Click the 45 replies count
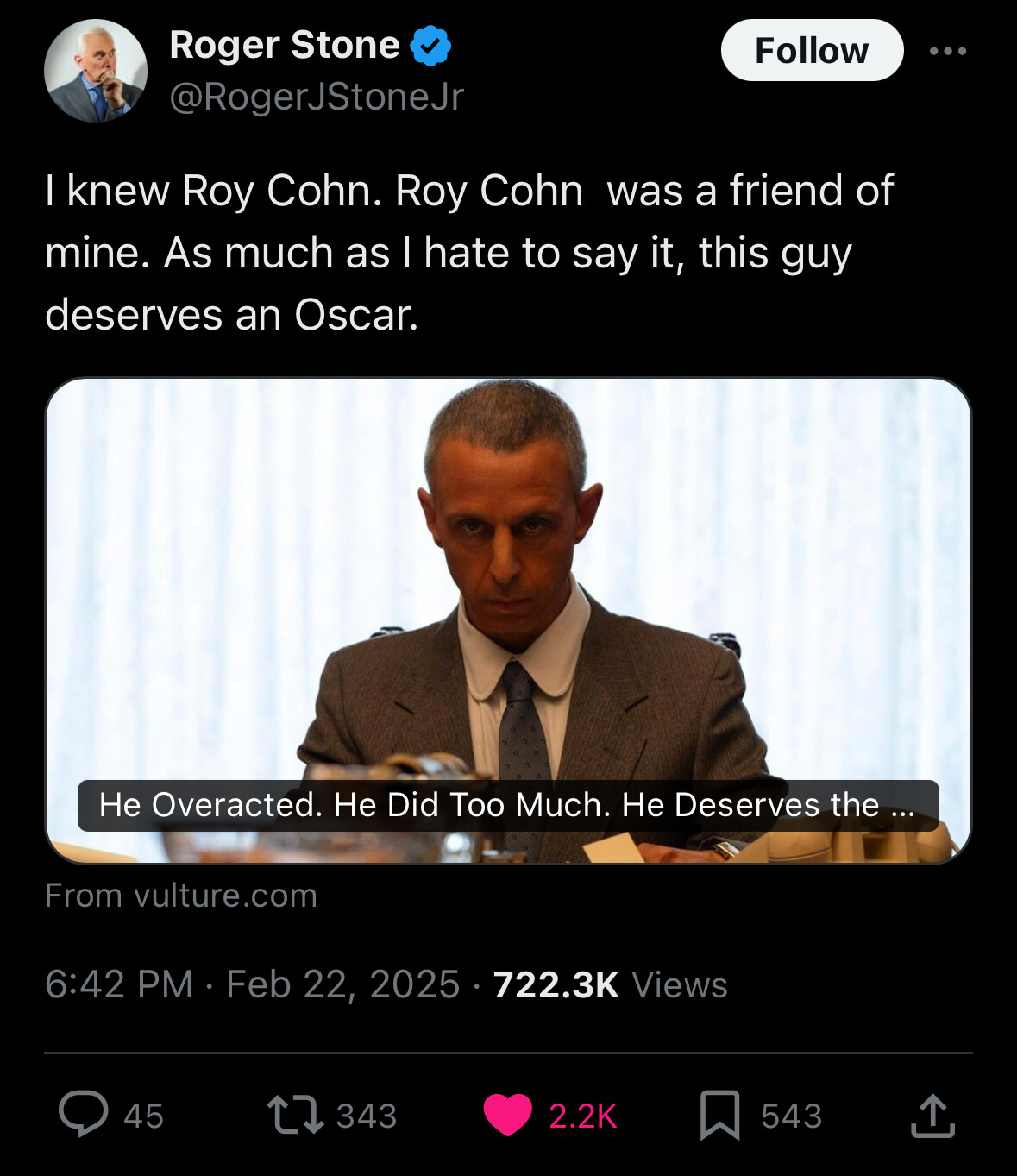 coord(143,1116)
